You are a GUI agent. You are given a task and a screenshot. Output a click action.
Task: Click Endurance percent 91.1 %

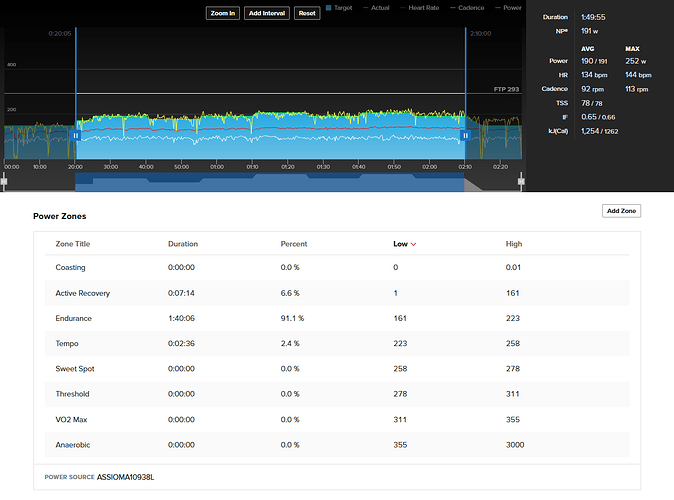[x=292, y=318]
